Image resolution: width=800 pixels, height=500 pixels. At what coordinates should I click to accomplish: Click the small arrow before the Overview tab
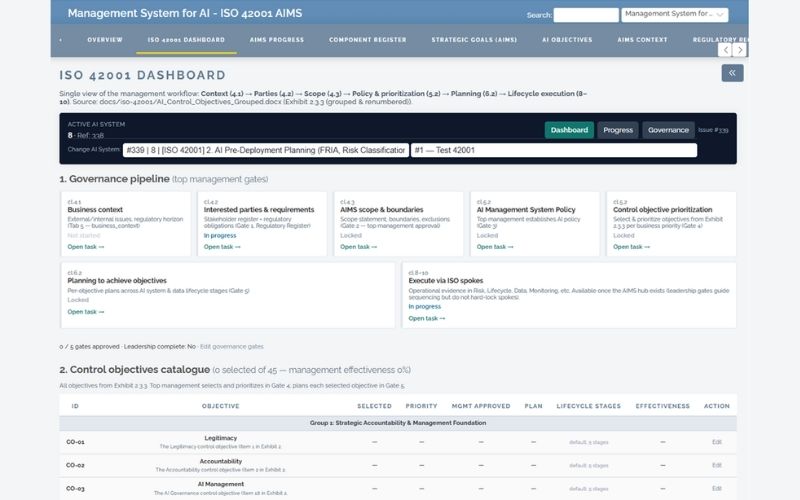61,40
